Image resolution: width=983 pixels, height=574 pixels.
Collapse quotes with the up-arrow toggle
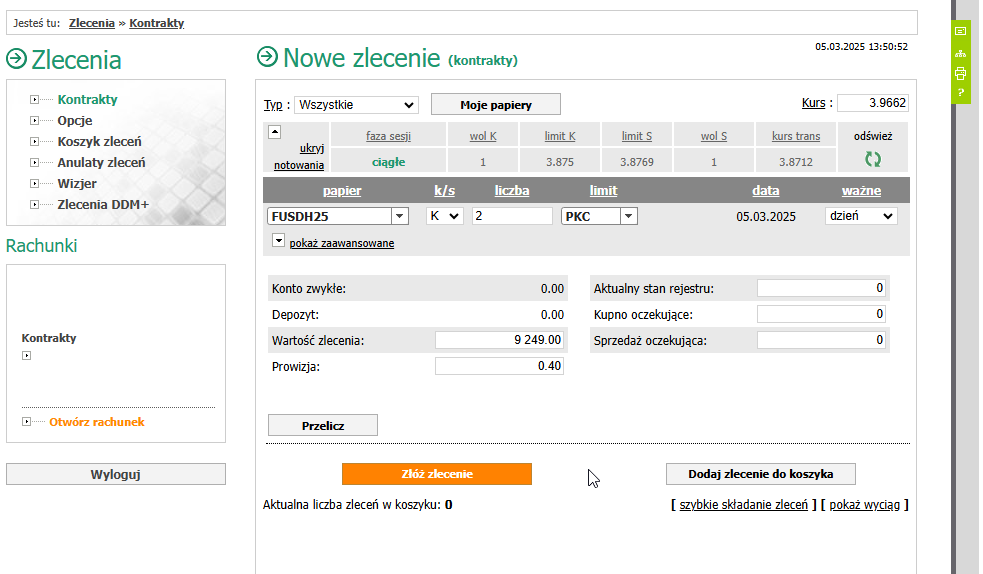pos(275,132)
